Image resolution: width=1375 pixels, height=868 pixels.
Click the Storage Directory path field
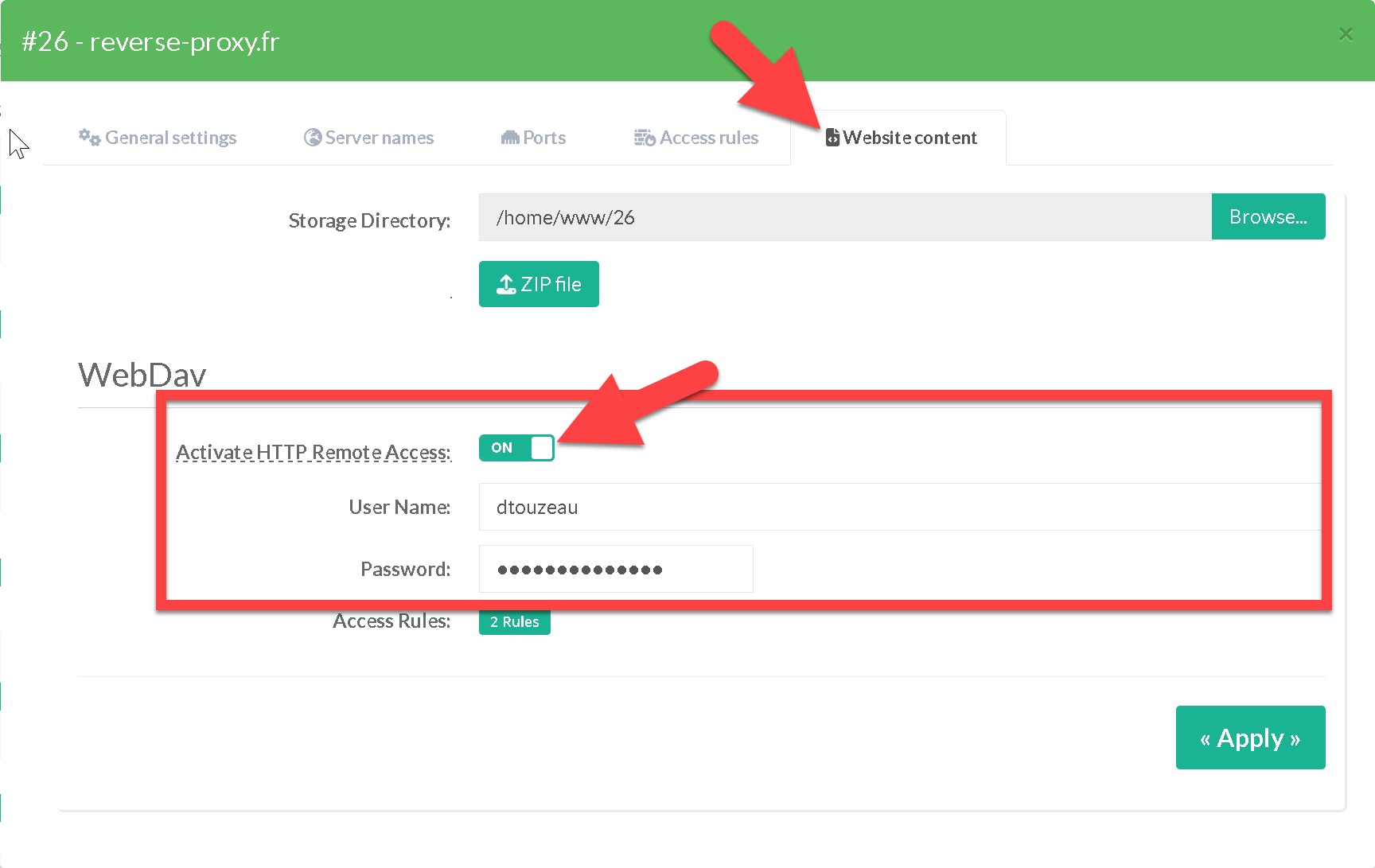(844, 217)
